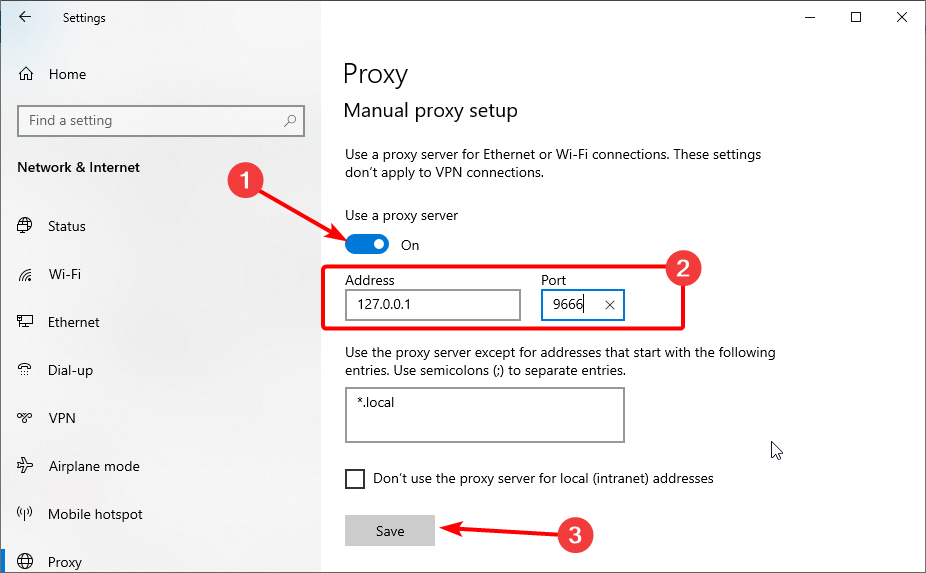
Task: Click the back arrow icon
Action: click(x=25, y=17)
